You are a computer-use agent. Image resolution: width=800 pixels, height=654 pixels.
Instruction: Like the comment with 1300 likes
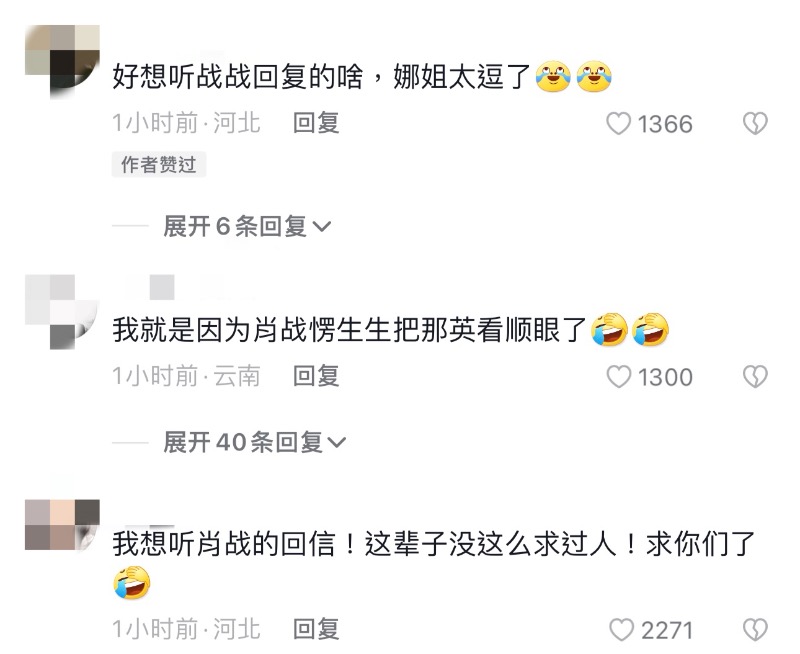[618, 377]
